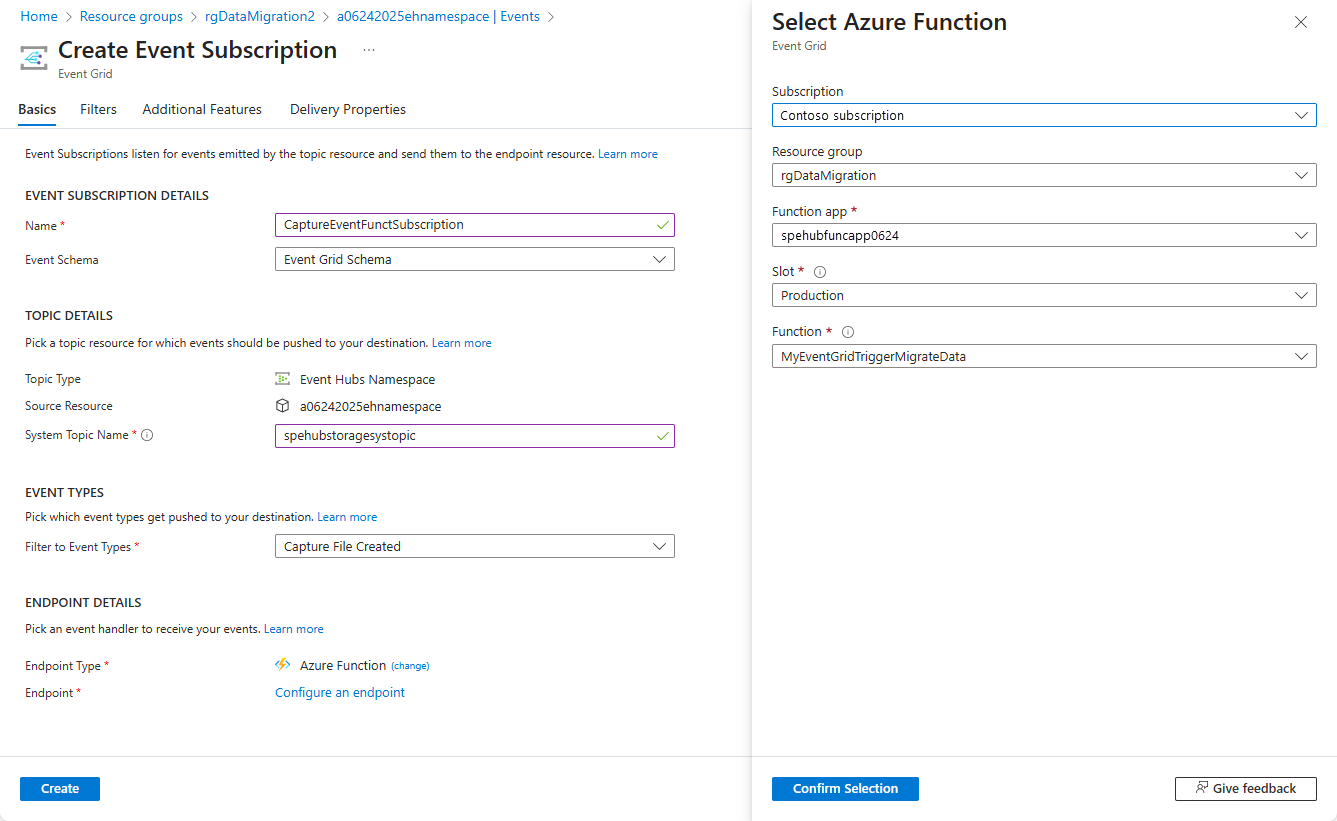Open the Resource group dropdown
Screen dimensions: 1337x821
[1044, 176]
